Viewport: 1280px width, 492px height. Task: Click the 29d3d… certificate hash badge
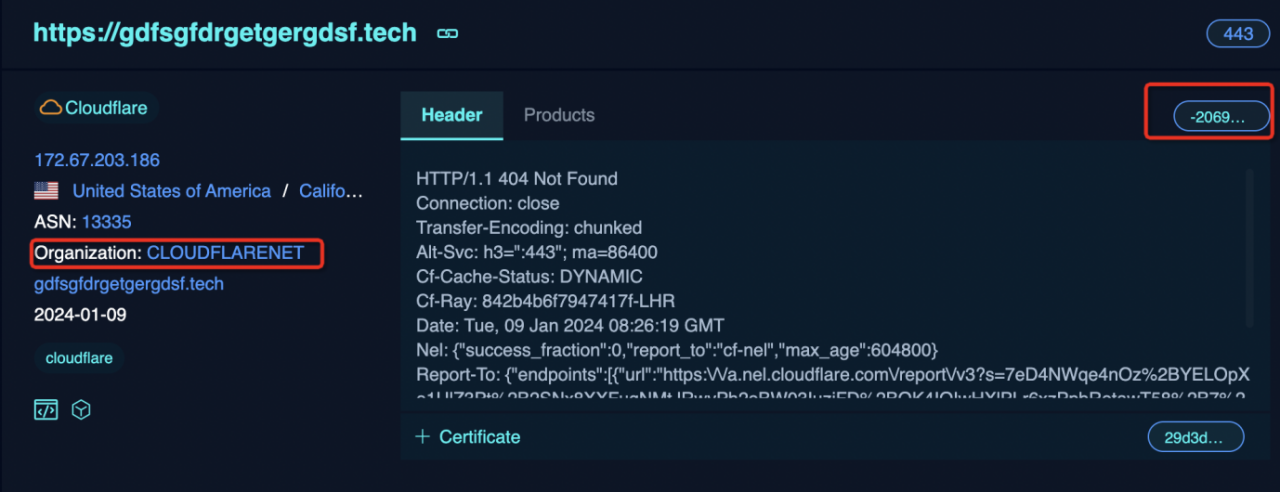1196,437
